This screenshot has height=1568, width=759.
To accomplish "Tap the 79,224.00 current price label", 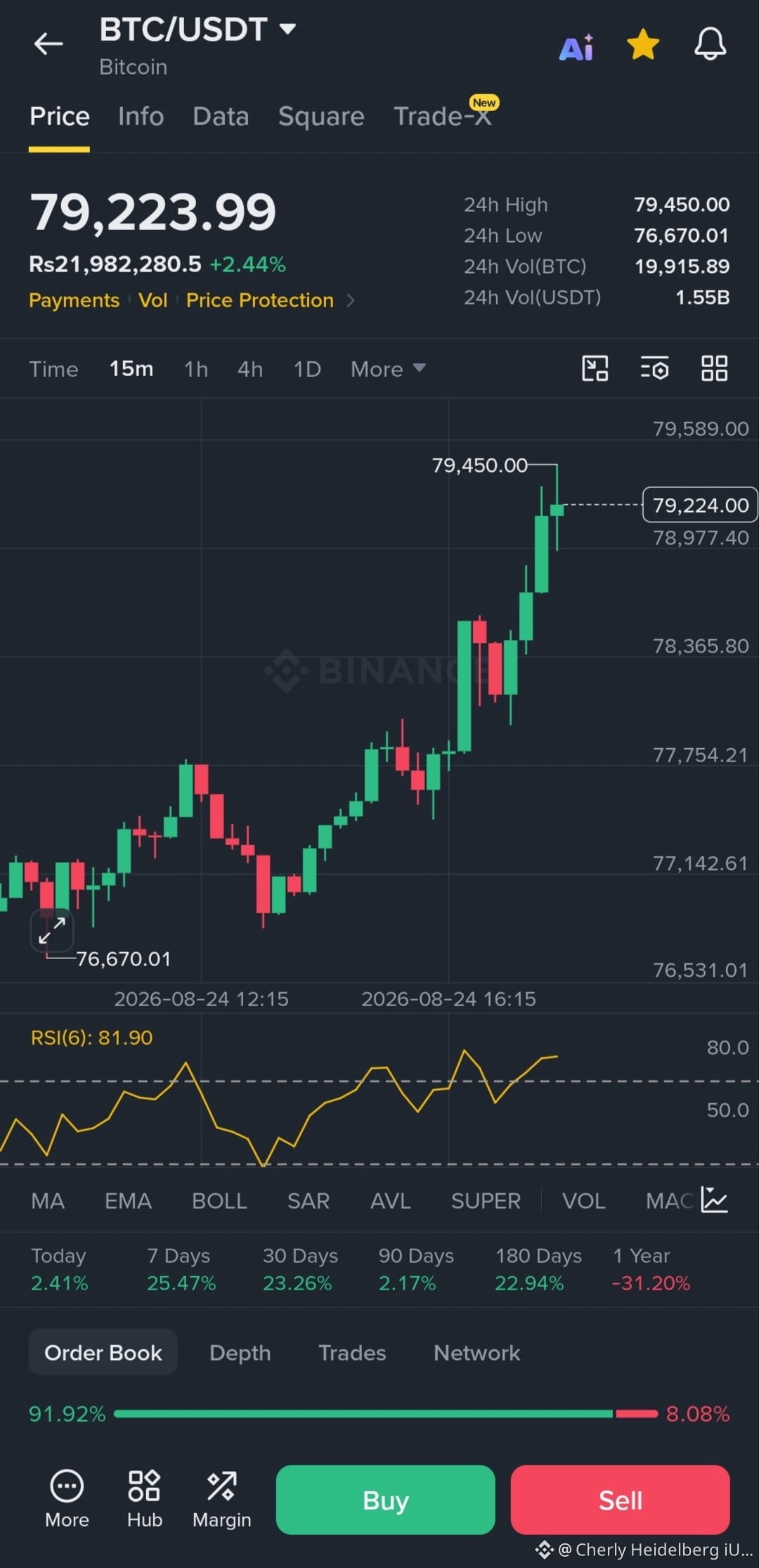I will [700, 505].
